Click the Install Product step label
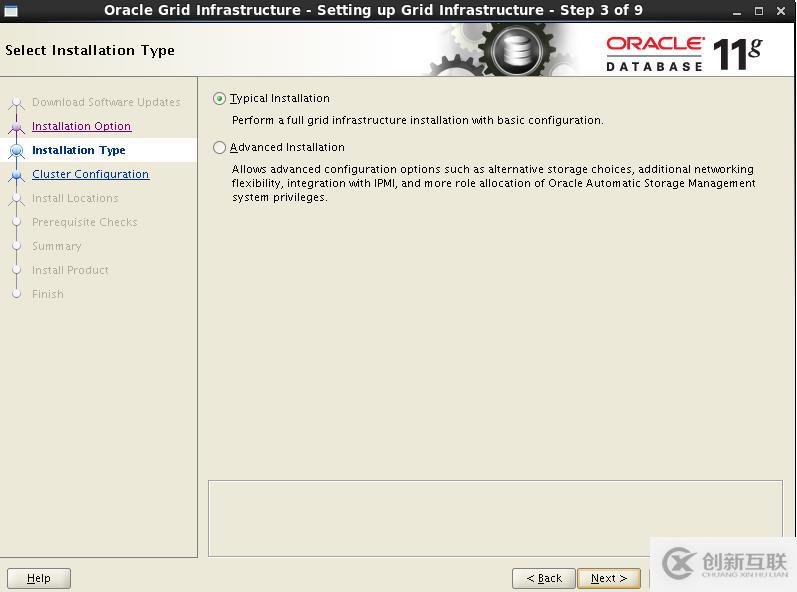The height and width of the screenshot is (592, 797). click(x=70, y=270)
